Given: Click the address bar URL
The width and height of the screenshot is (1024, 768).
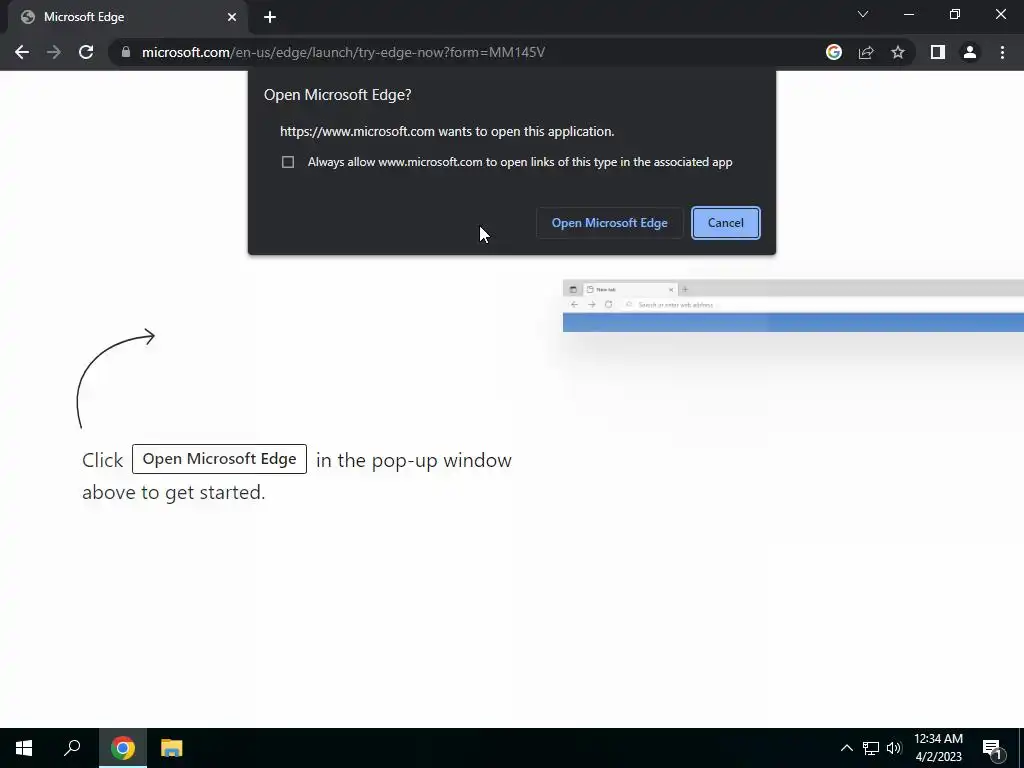Looking at the screenshot, I should 344,52.
